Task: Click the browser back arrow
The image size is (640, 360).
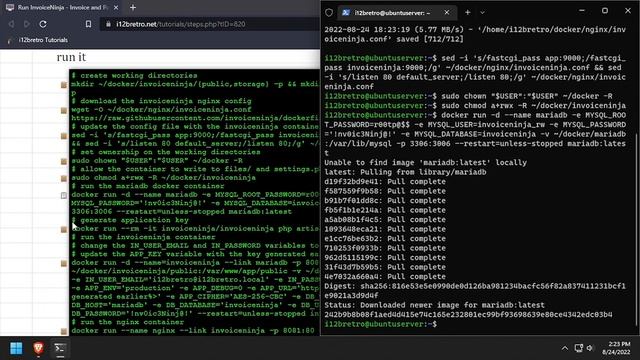Action: [11, 24]
